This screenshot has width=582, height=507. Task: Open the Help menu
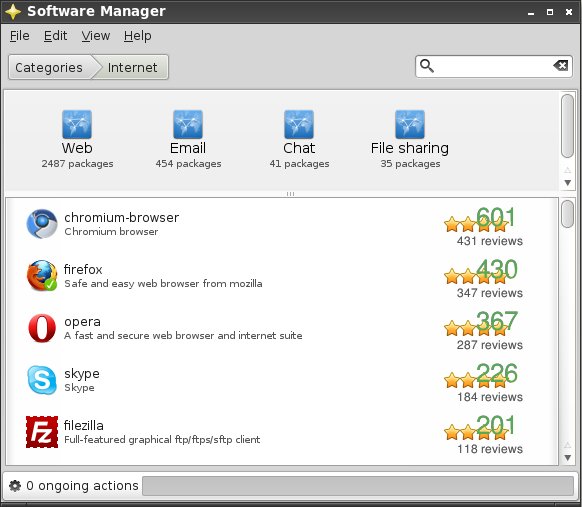(137, 36)
